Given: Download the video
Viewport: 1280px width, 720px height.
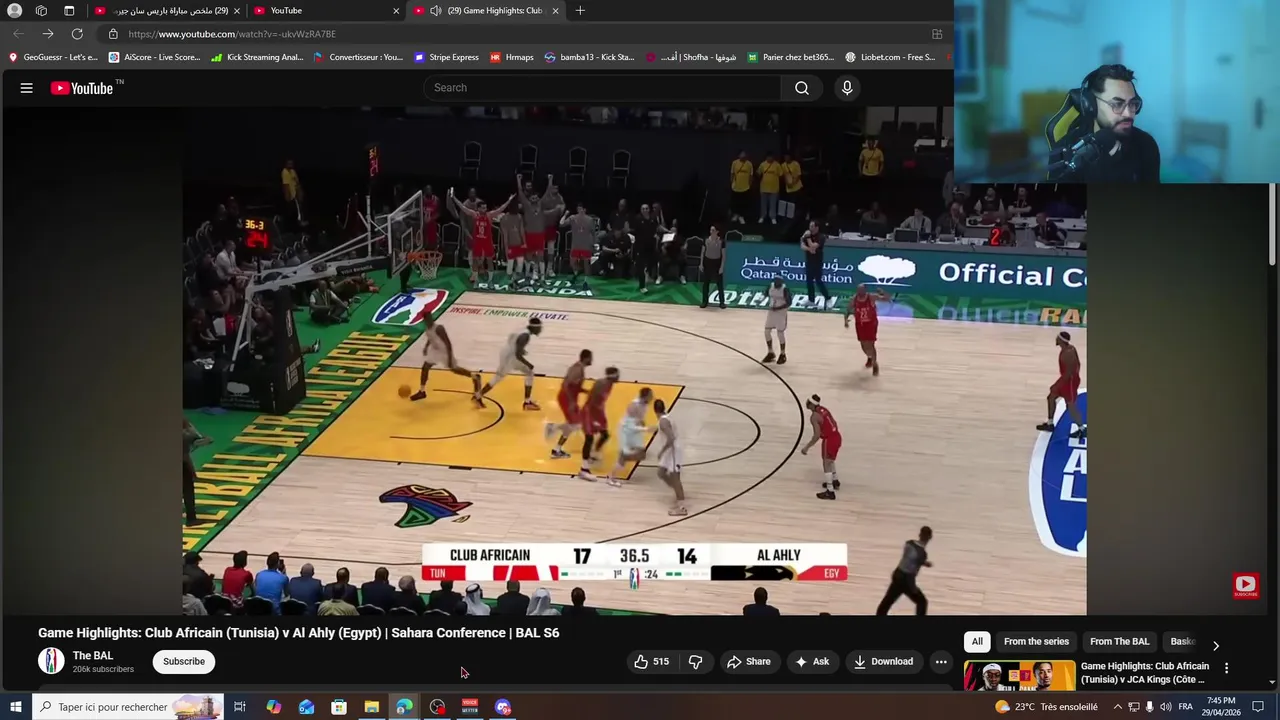Looking at the screenshot, I should [x=883, y=661].
